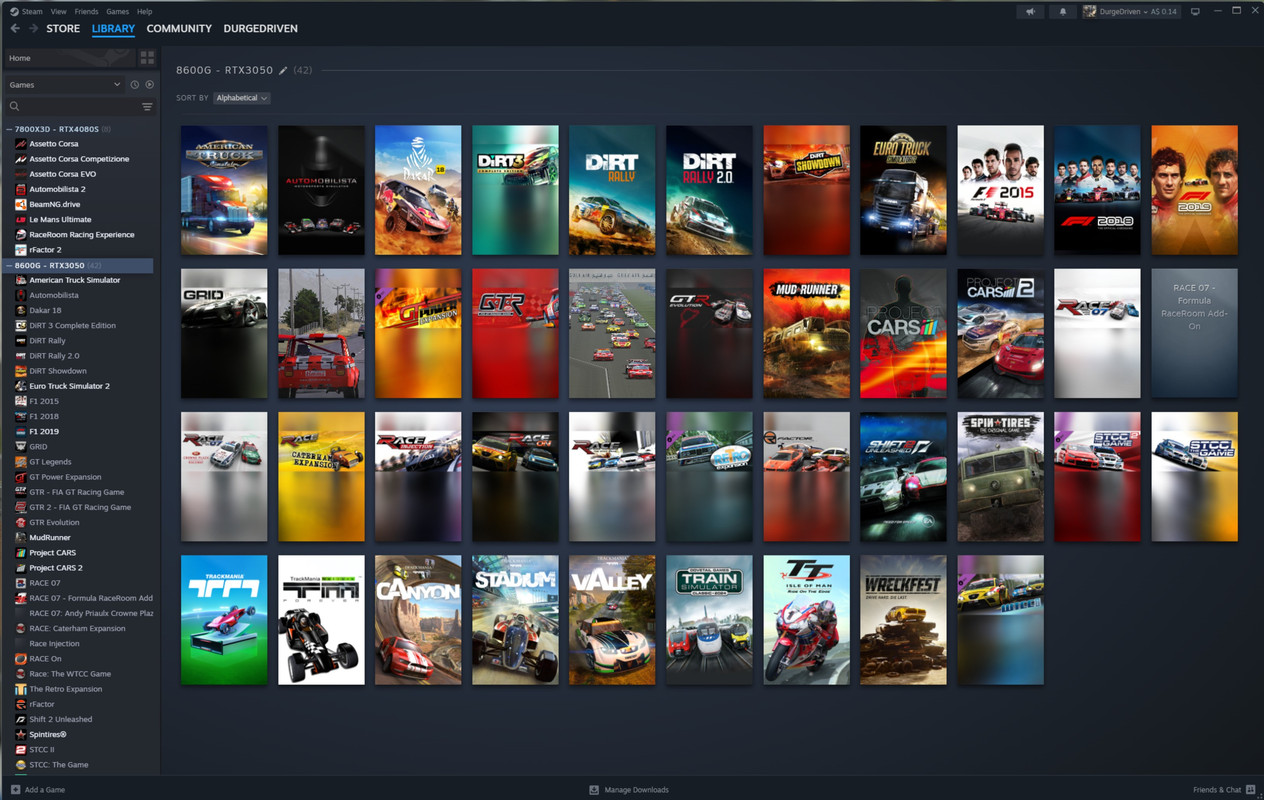The image size is (1264, 800).
Task: Open Shift 2 Unleashed cover
Action: [903, 477]
